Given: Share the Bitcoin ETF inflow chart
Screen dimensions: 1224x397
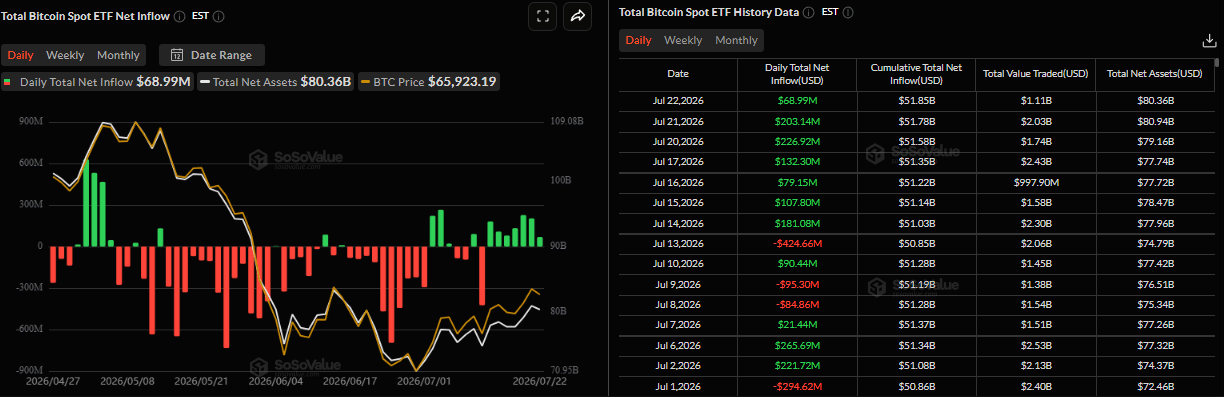Looking at the screenshot, I should point(578,15).
